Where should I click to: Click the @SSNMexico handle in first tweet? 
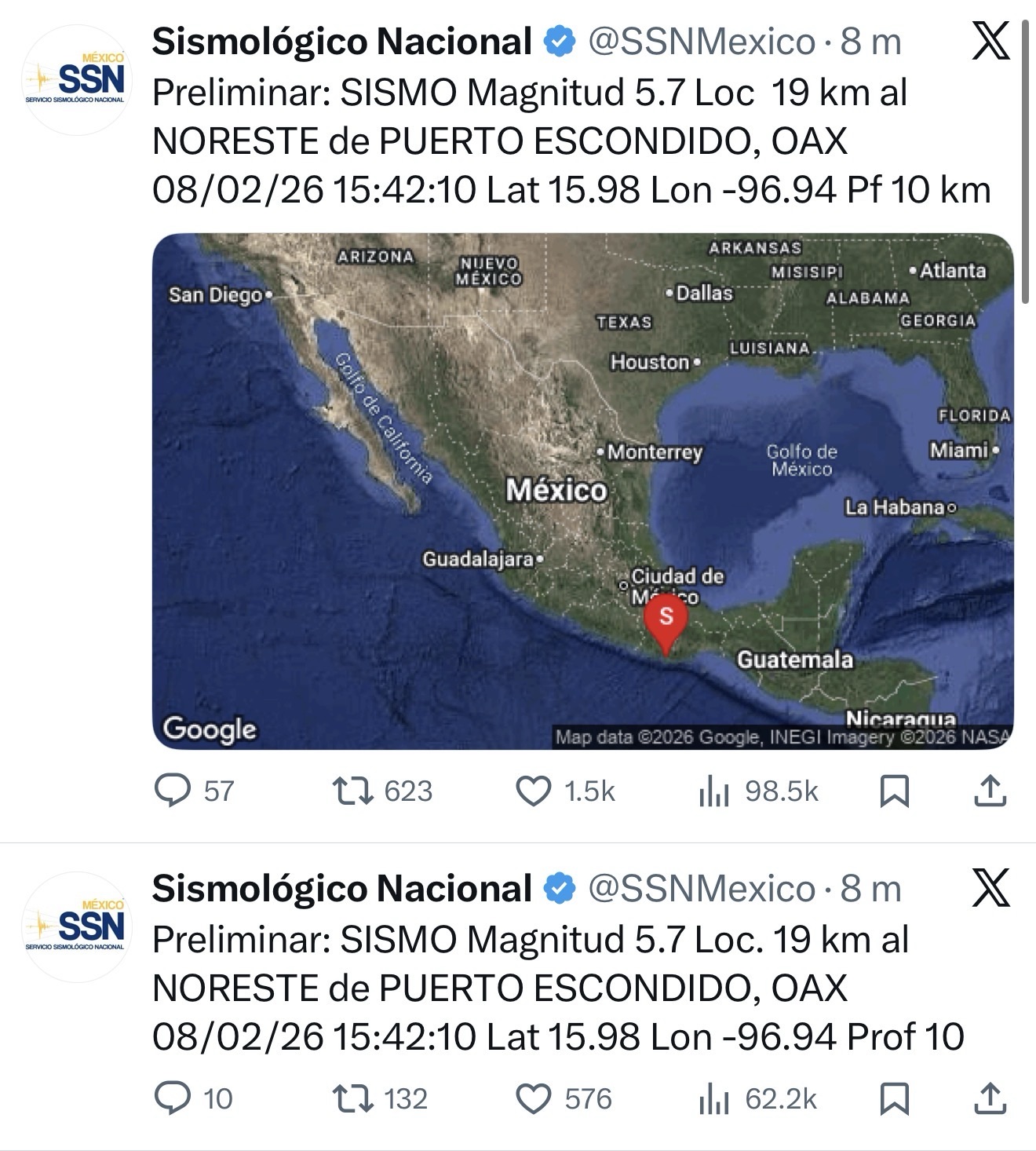point(702,42)
